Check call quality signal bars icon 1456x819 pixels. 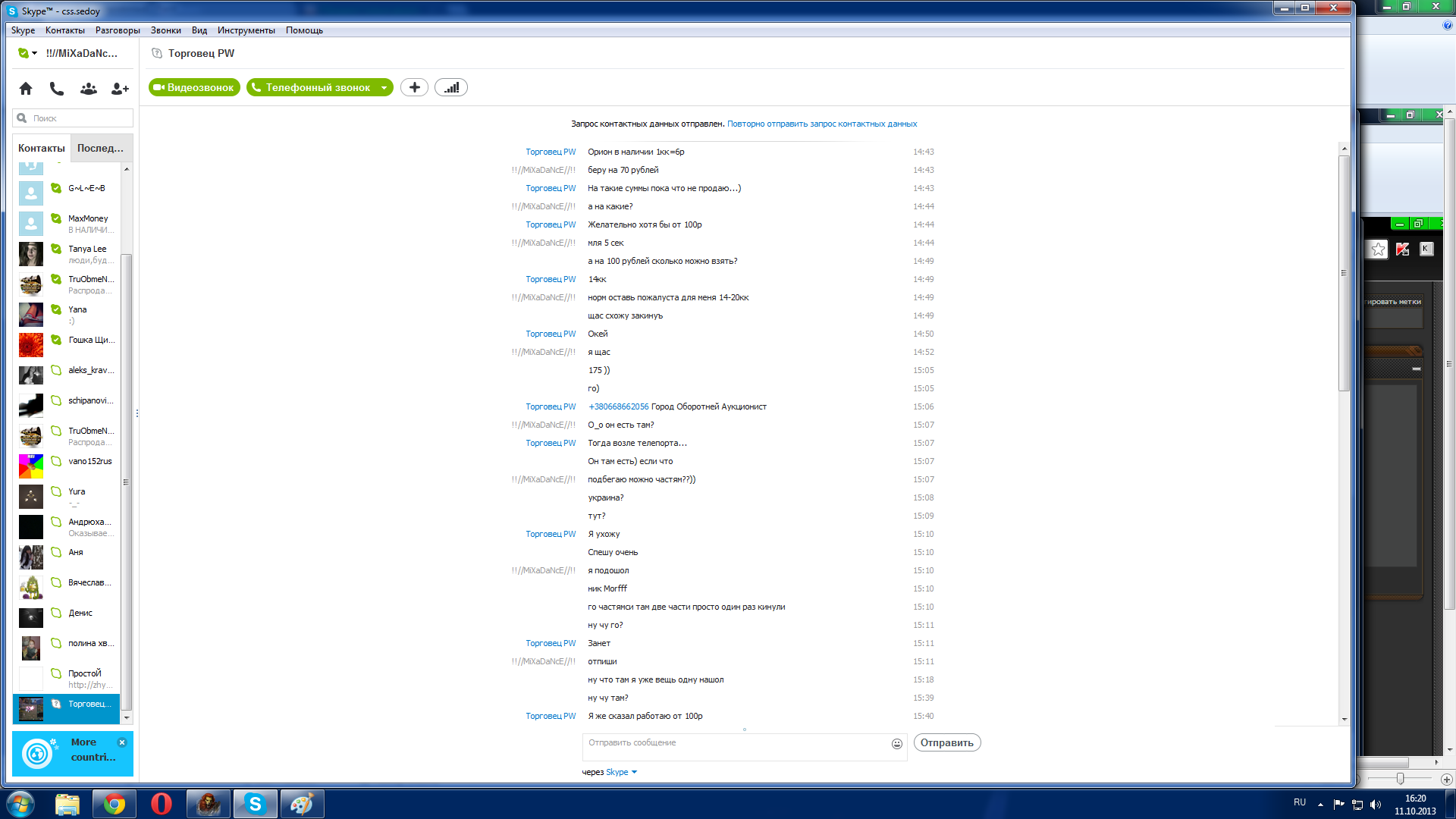(451, 87)
